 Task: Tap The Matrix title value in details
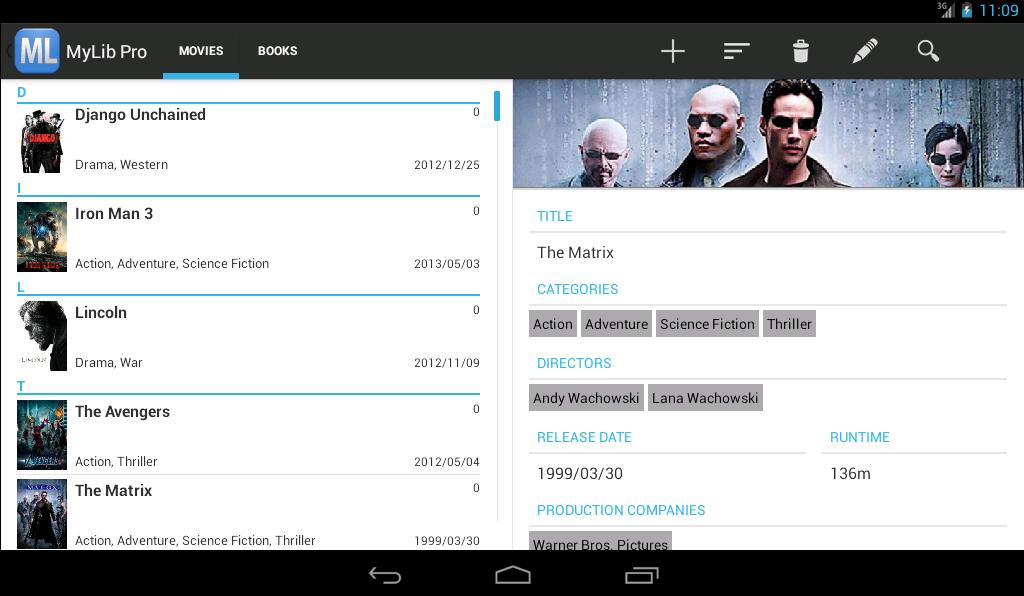coord(575,253)
